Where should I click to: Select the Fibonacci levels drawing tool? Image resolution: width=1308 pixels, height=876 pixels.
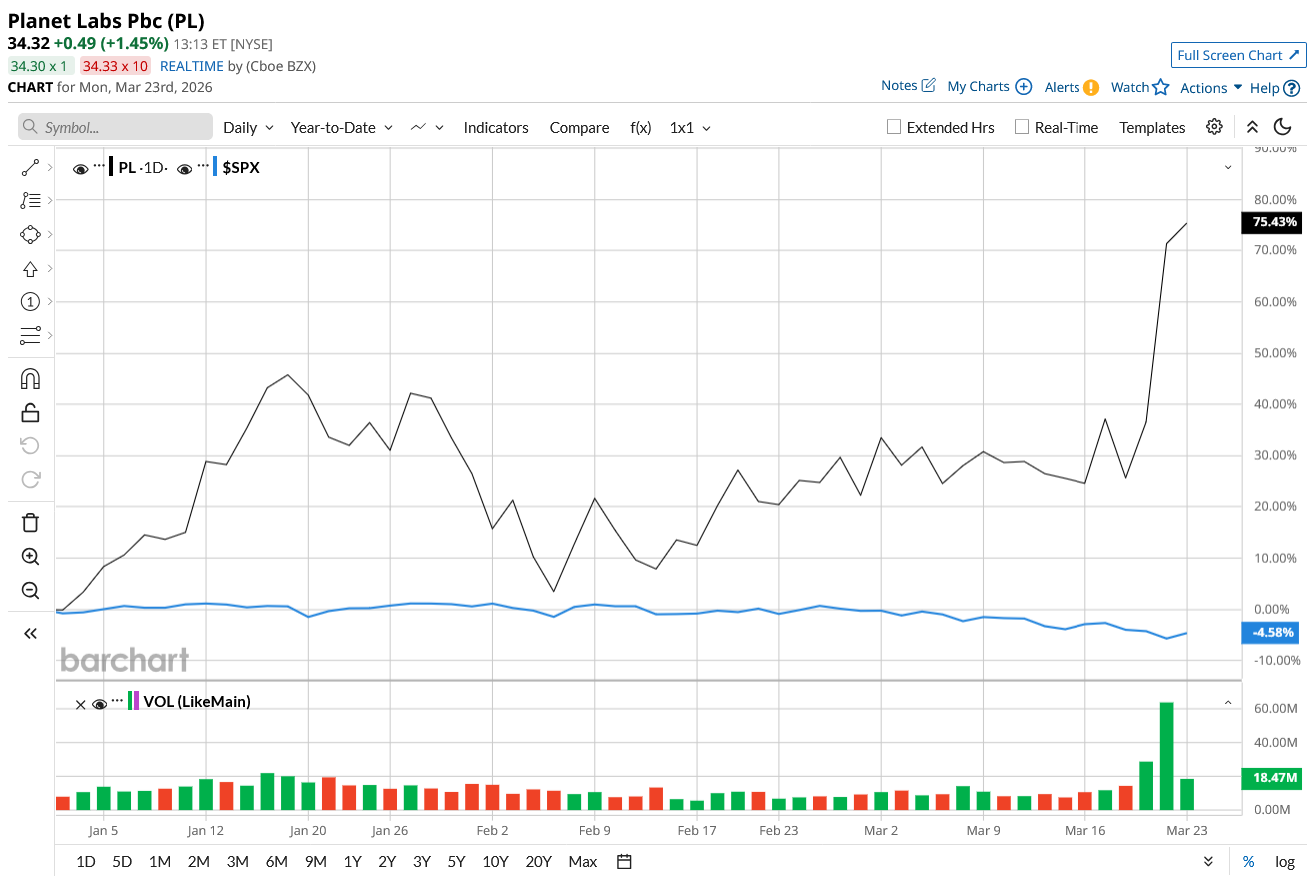coord(30,200)
